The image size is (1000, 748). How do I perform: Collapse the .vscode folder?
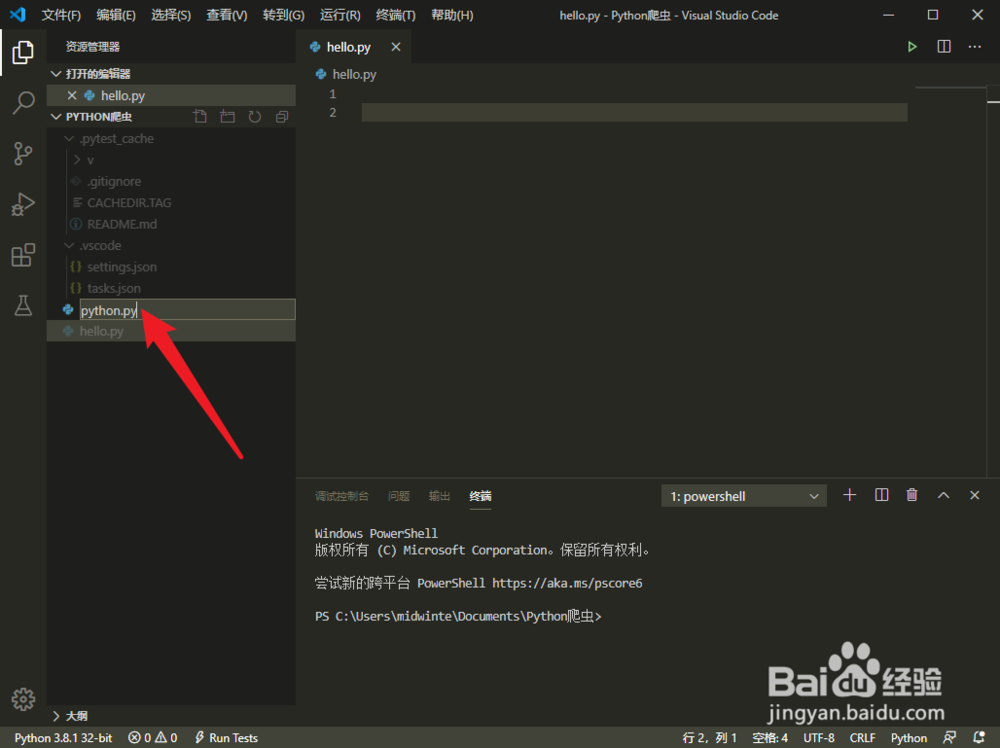69,246
